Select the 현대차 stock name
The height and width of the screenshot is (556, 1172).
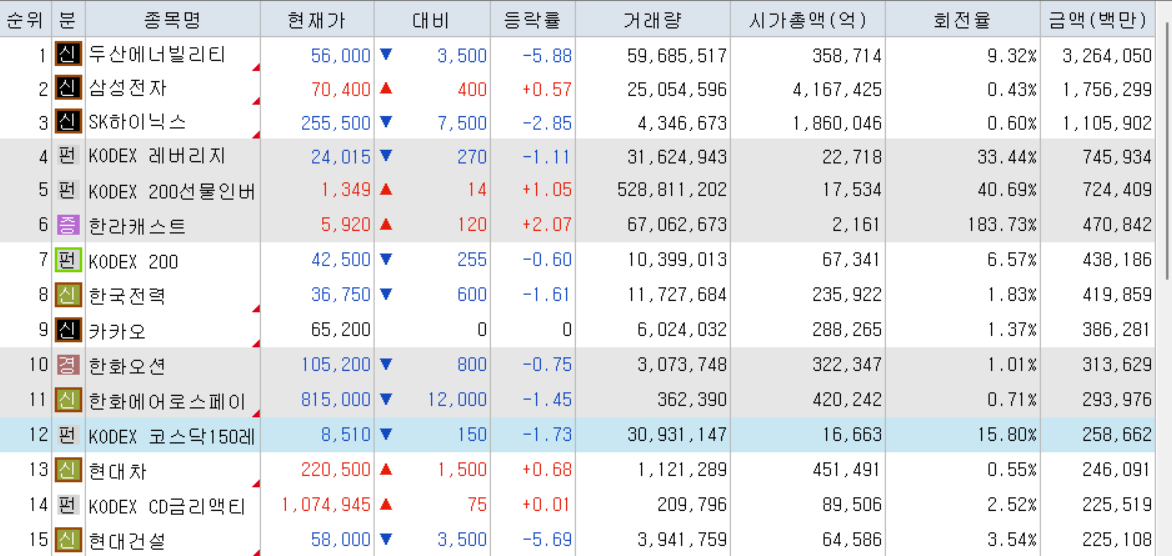pyautogui.click(x=116, y=471)
